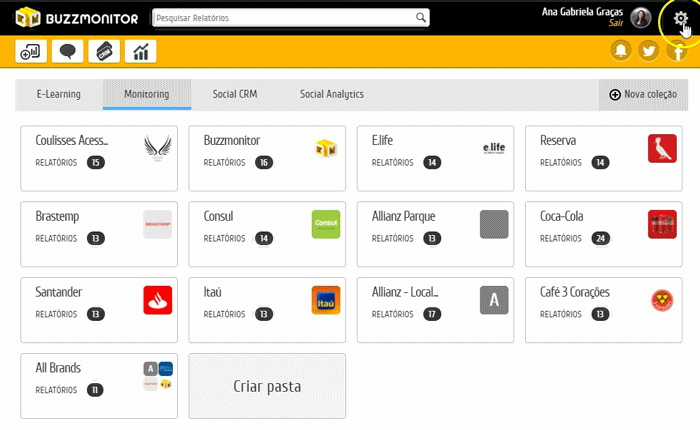Focus the Pesquisar Relatórios search field
700x430 pixels.
point(283,17)
